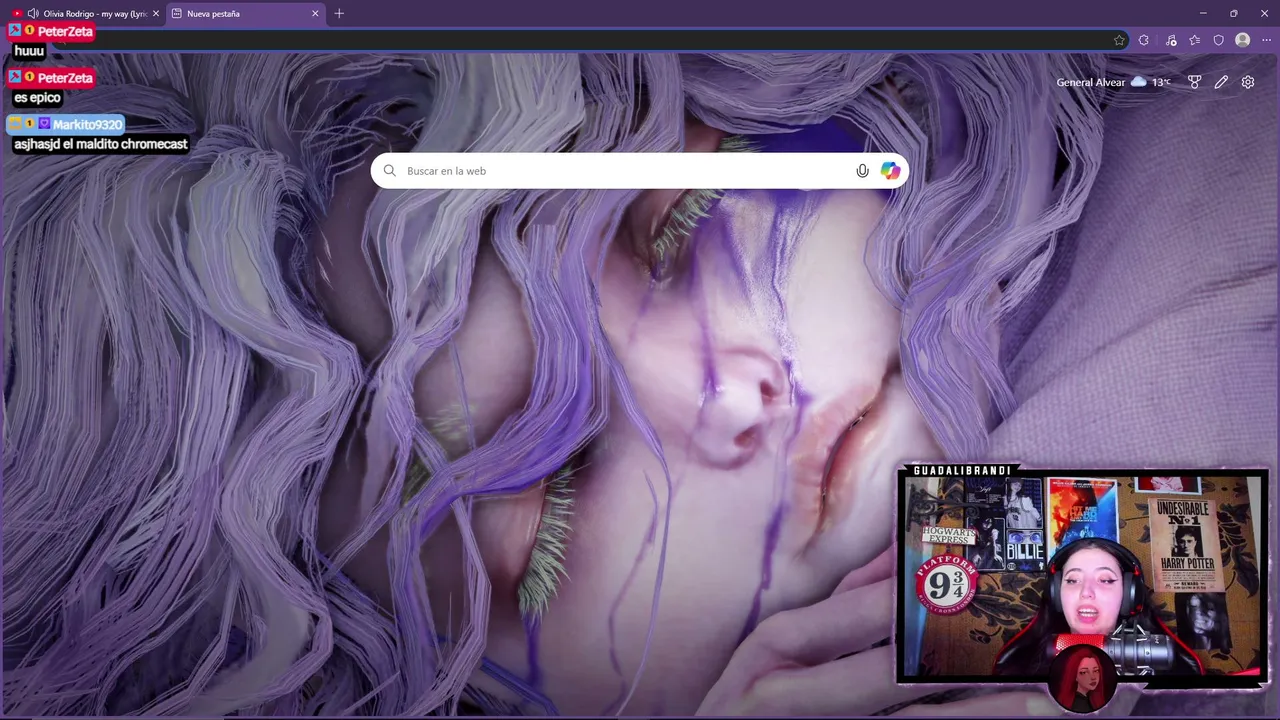Close the Olivia Rodrigo tab
Image resolution: width=1280 pixels, height=720 pixels.
tap(155, 14)
